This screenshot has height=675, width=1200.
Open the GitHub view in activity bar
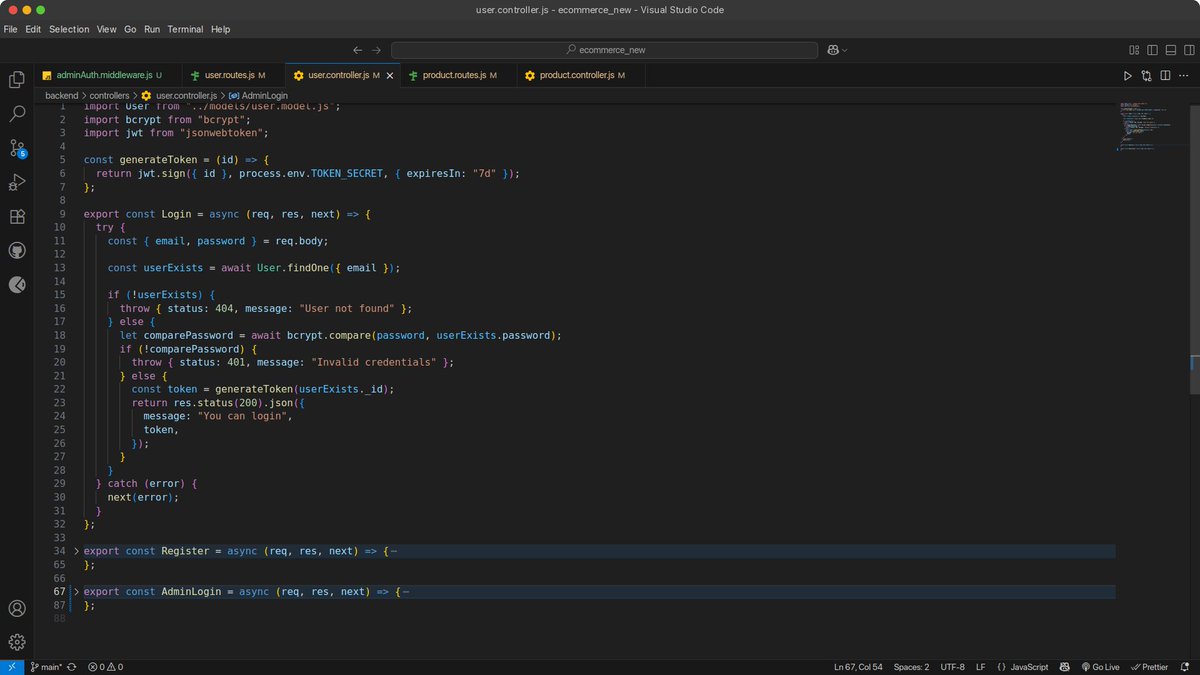[17, 250]
